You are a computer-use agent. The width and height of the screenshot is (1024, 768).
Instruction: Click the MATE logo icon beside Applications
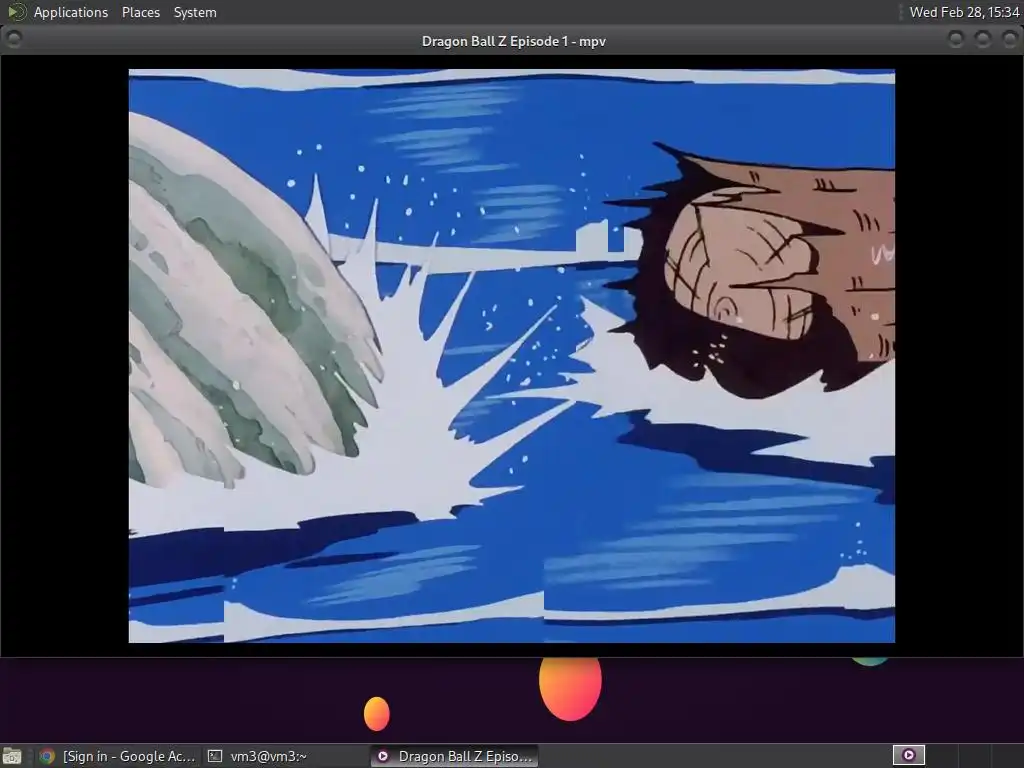click(16, 12)
